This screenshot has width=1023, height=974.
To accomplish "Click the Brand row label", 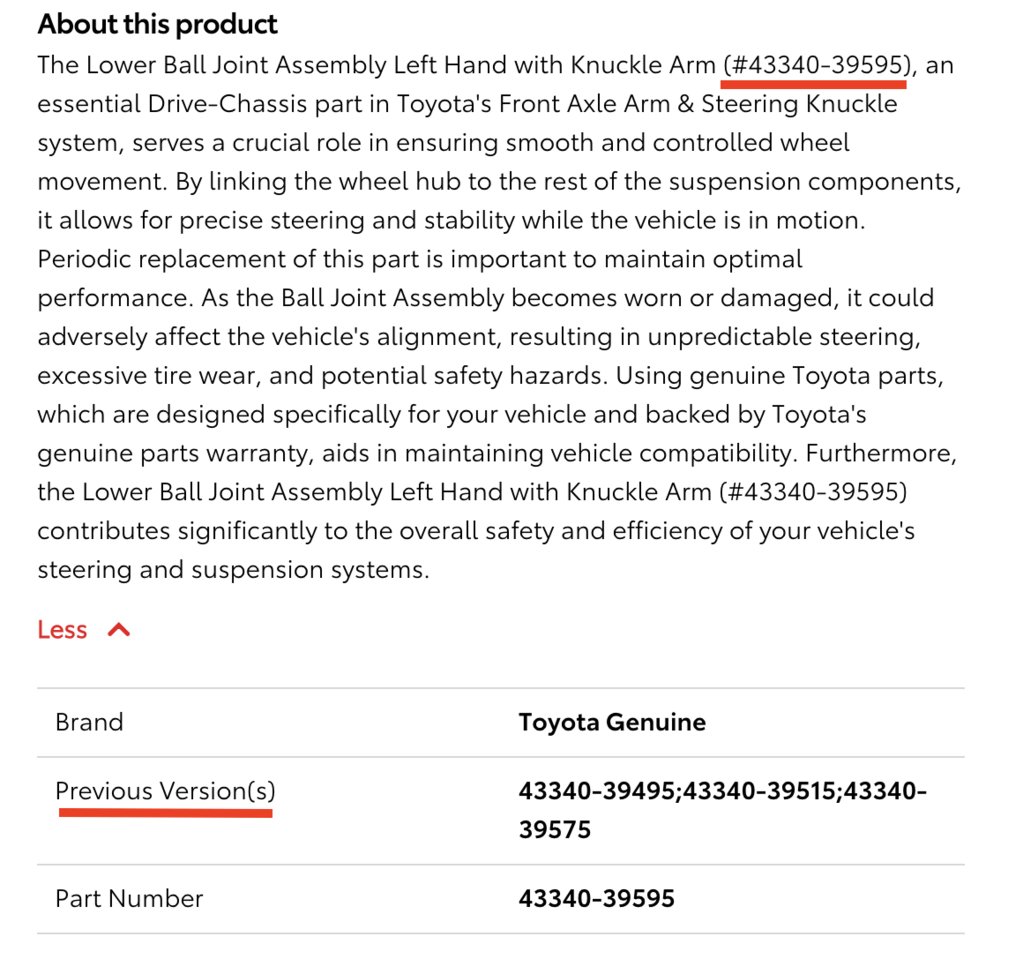I will (89, 722).
